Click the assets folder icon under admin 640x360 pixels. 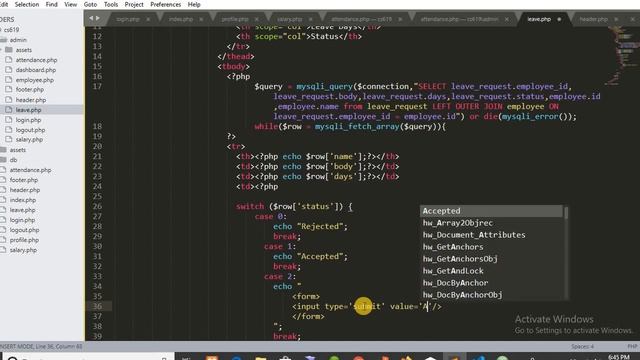coord(9,50)
